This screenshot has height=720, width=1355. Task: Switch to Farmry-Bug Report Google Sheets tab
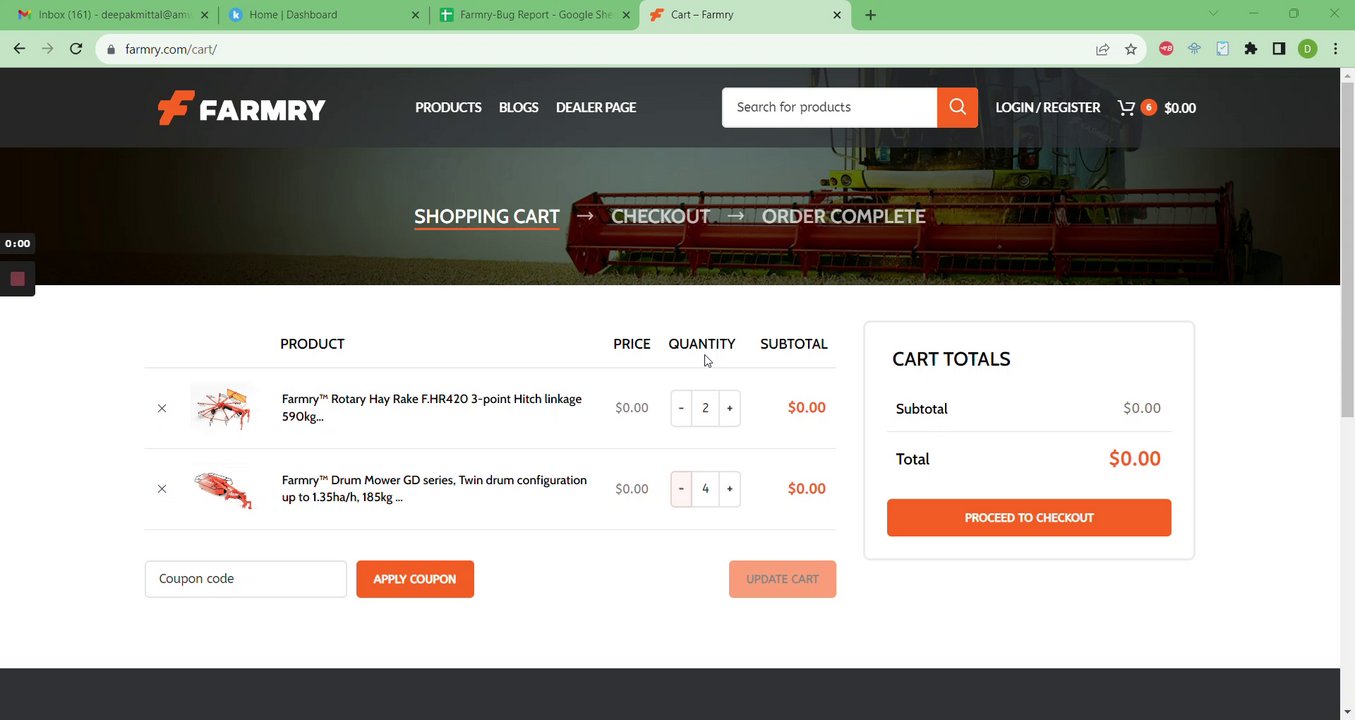[x=534, y=15]
